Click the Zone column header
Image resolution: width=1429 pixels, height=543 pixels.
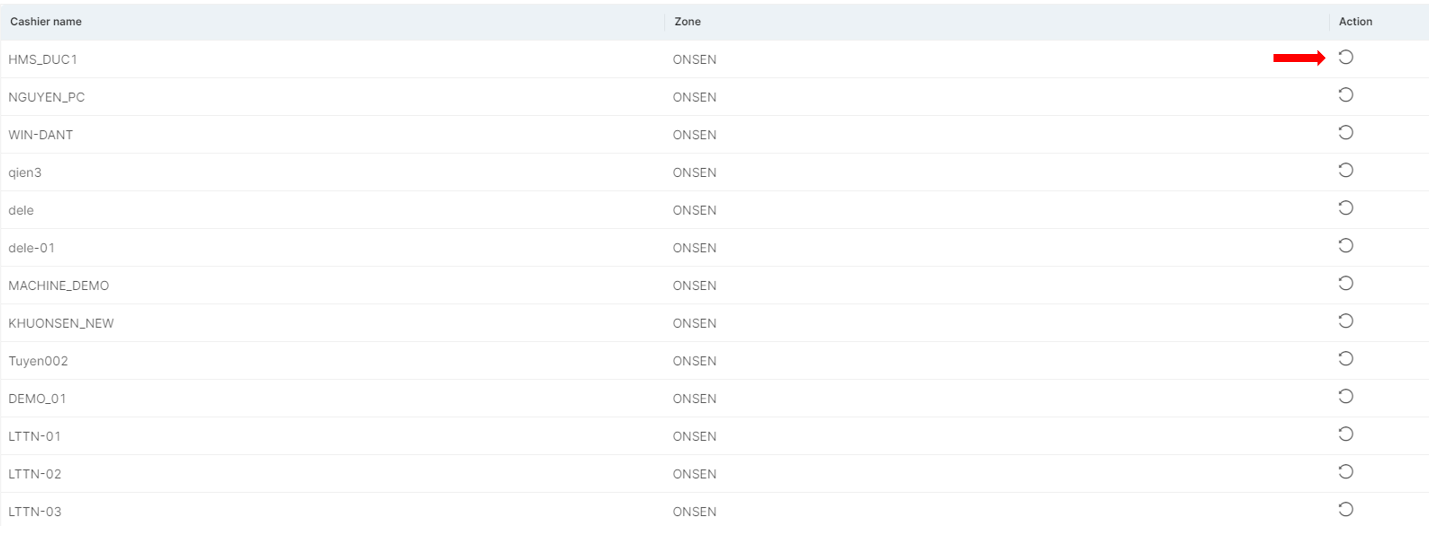tap(687, 21)
